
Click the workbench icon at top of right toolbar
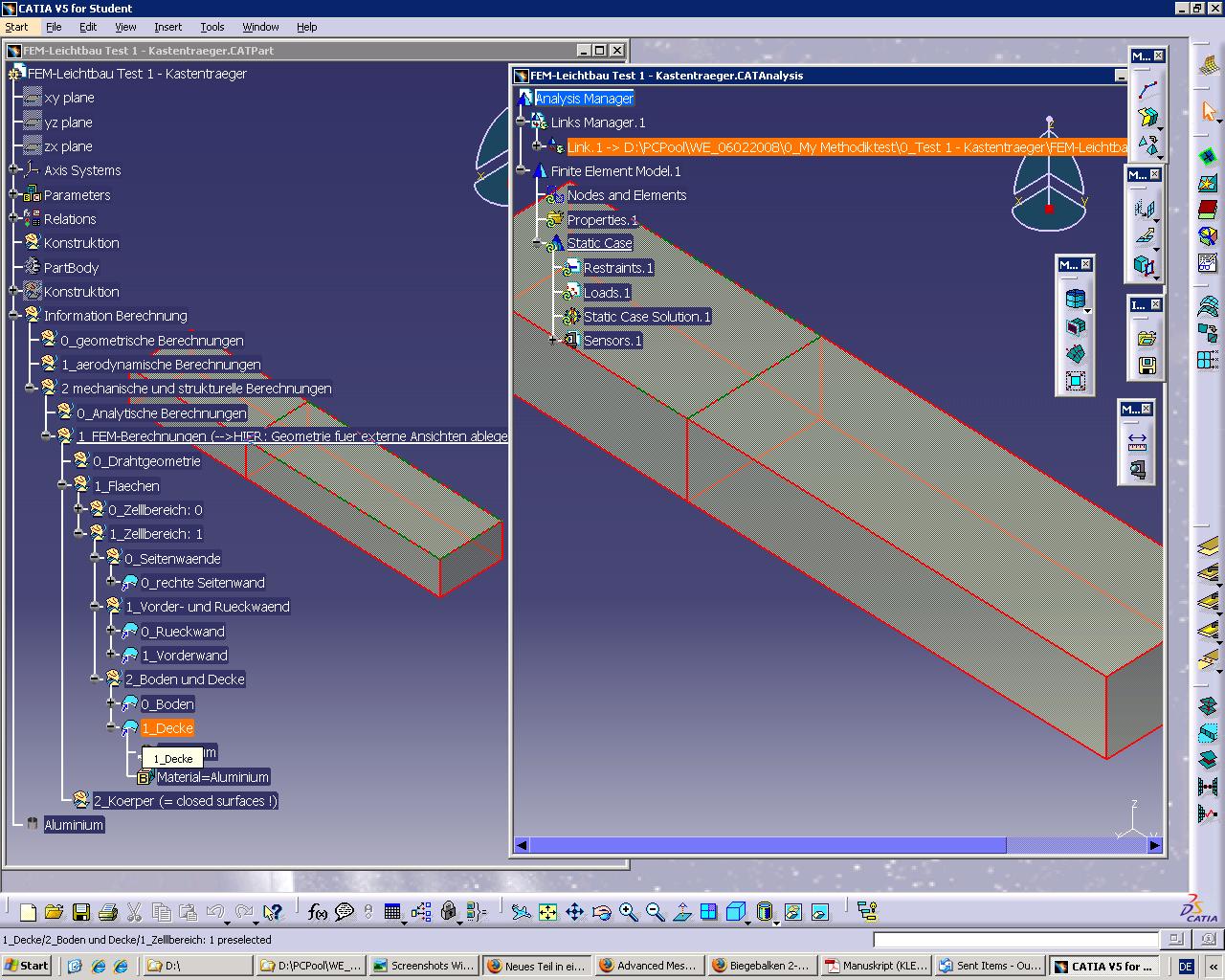point(1208,65)
